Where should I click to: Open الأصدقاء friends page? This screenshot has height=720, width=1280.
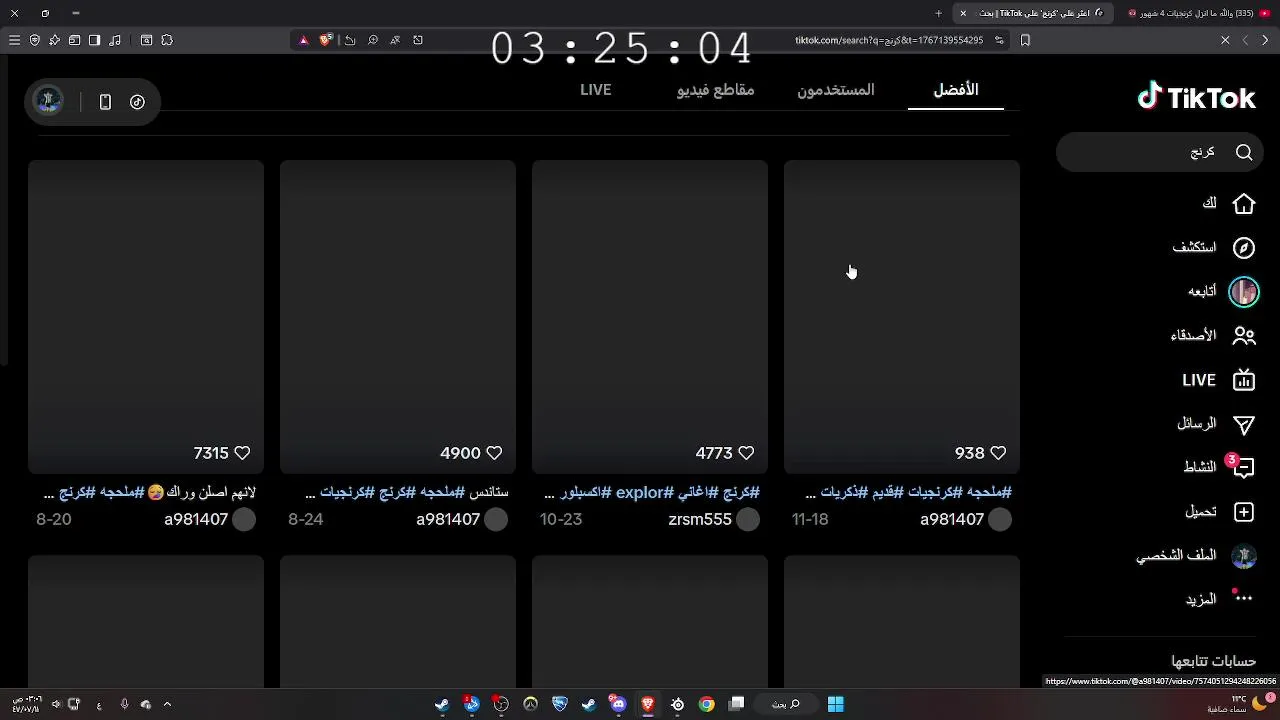[x=1213, y=335]
